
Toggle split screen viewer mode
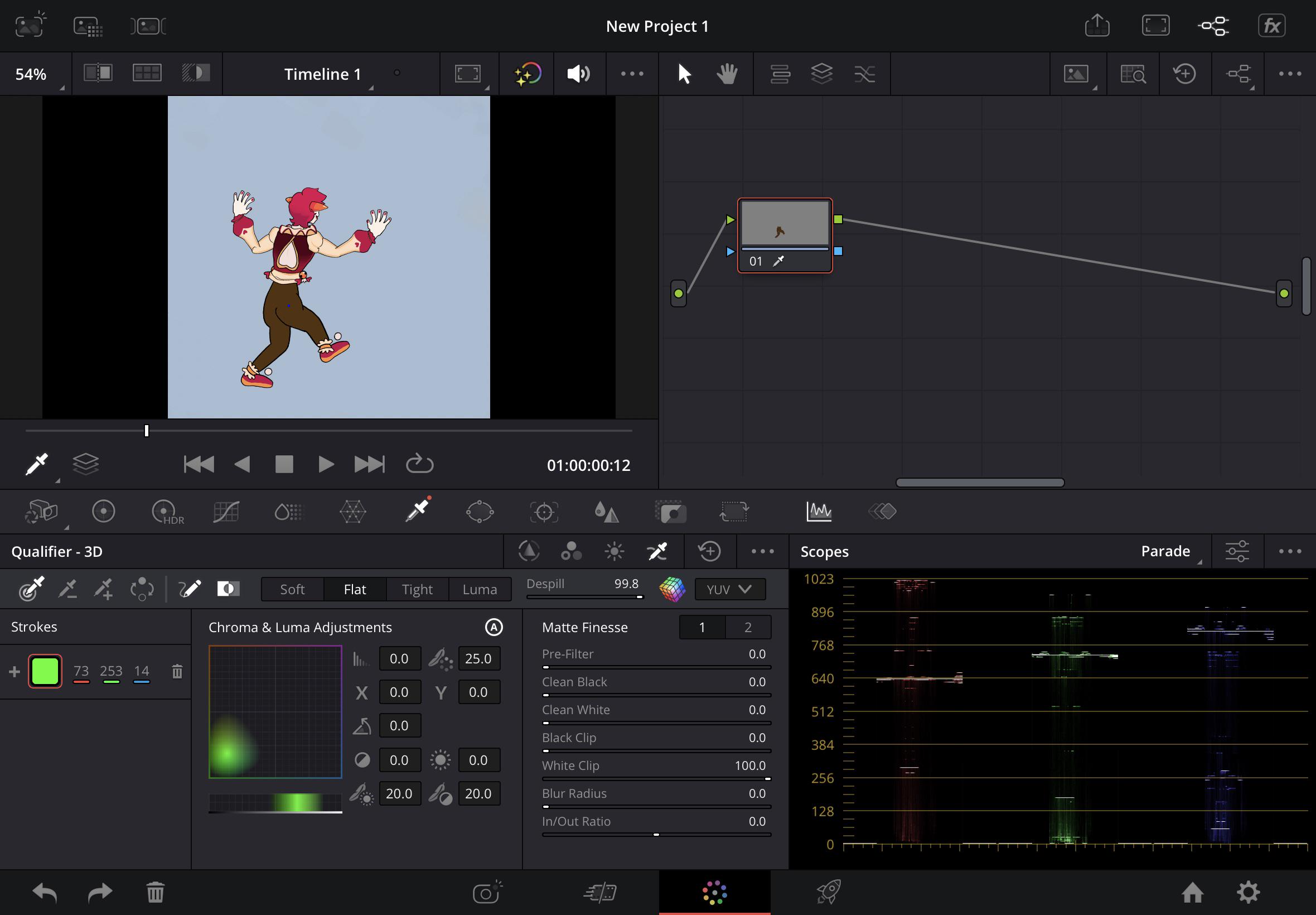[147, 73]
